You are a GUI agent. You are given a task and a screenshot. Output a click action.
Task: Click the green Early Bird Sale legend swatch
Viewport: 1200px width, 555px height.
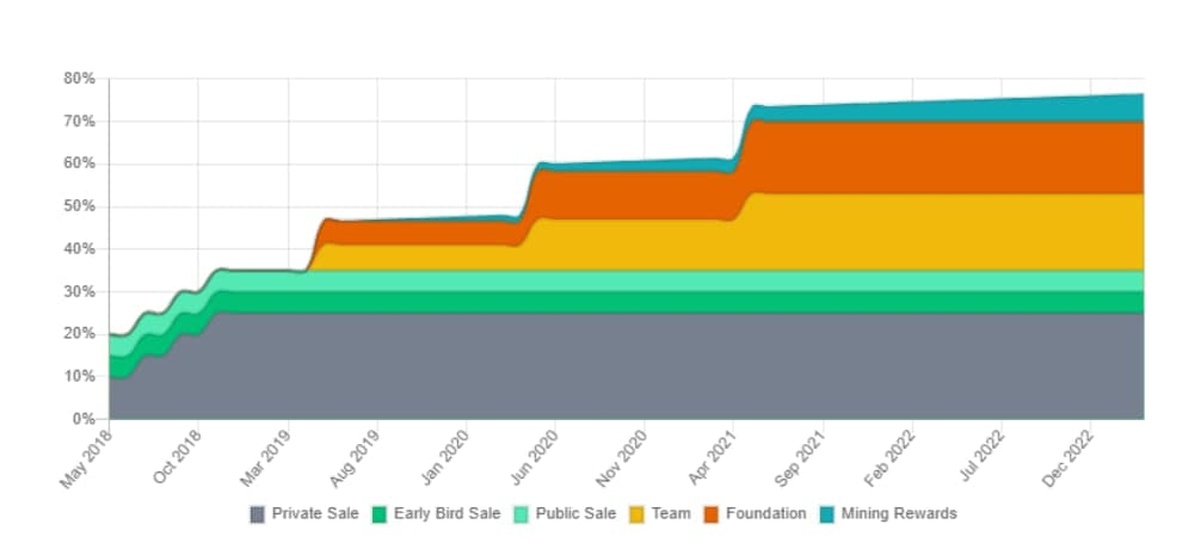point(380,514)
